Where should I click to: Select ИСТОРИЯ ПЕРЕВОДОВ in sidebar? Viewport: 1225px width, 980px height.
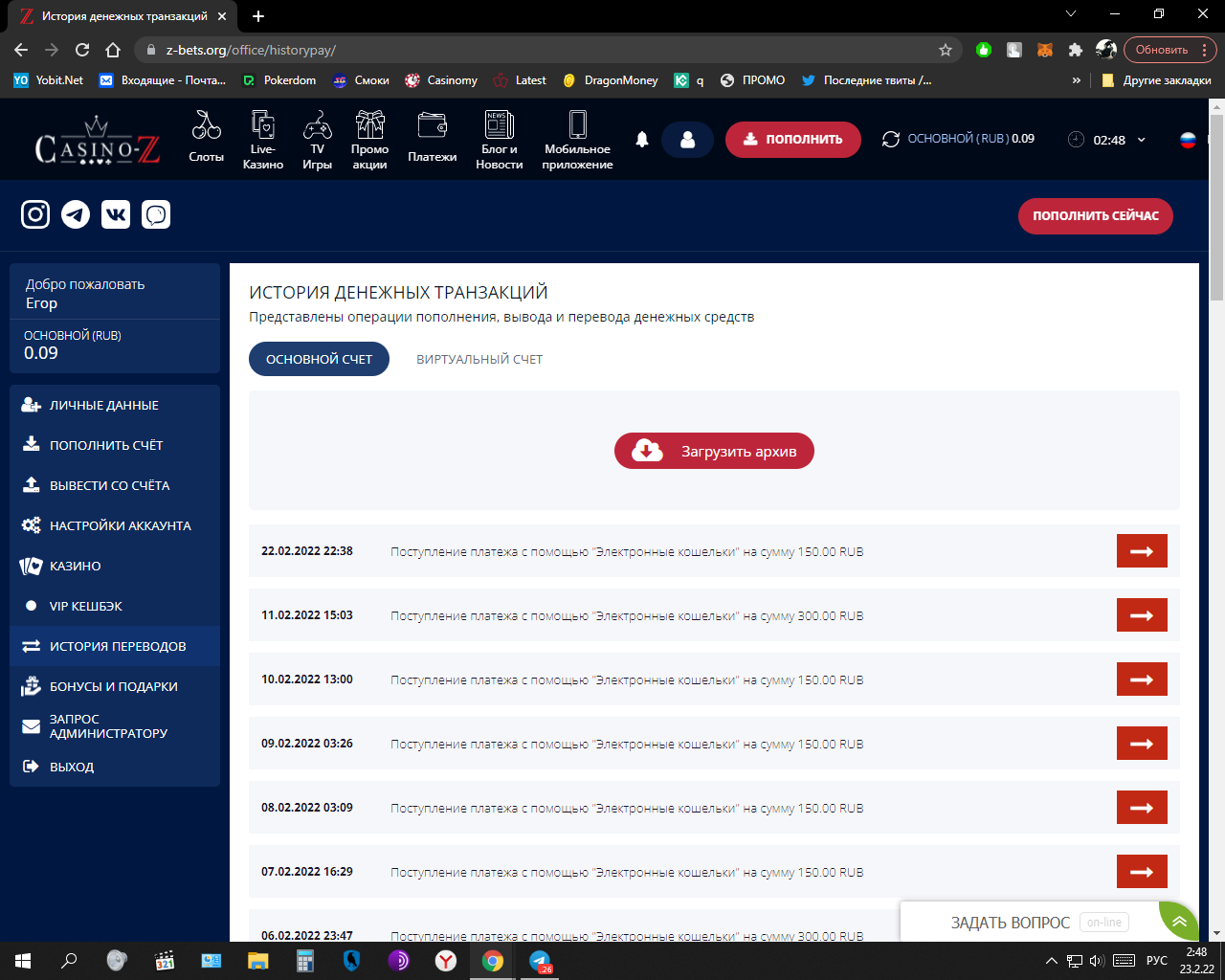115,646
